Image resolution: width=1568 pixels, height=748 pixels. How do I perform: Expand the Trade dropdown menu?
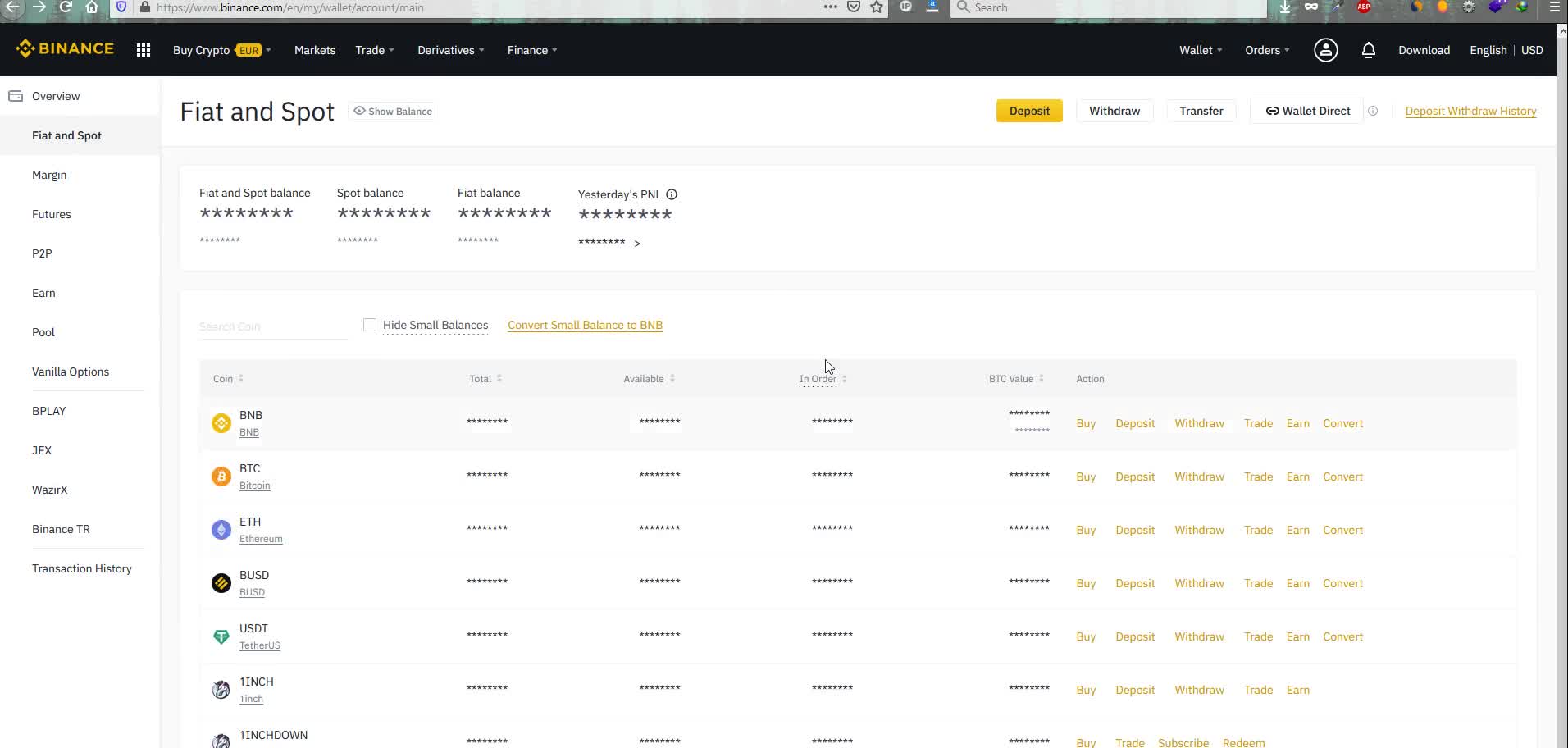click(375, 50)
